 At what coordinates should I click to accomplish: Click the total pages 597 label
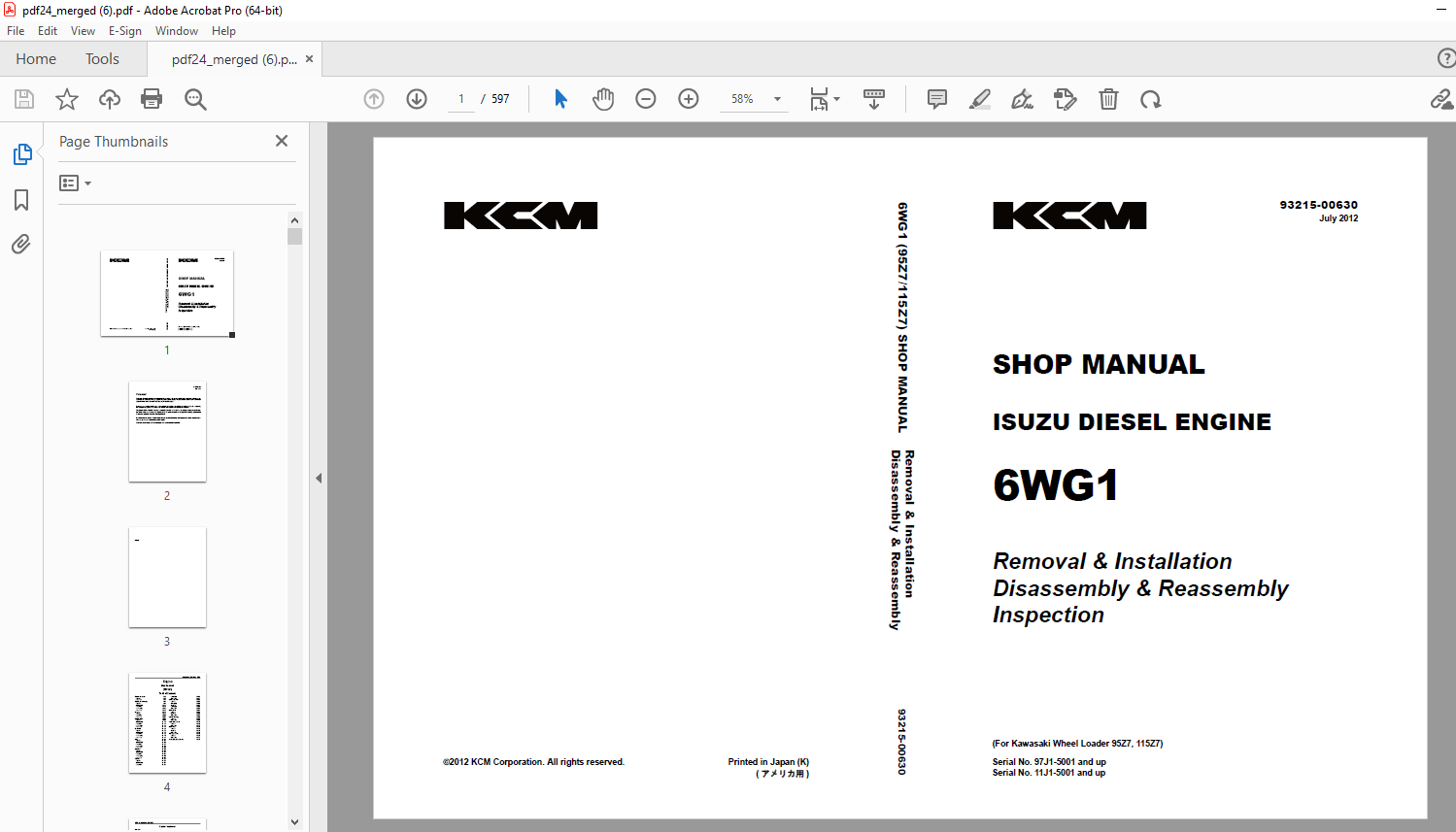click(x=500, y=99)
